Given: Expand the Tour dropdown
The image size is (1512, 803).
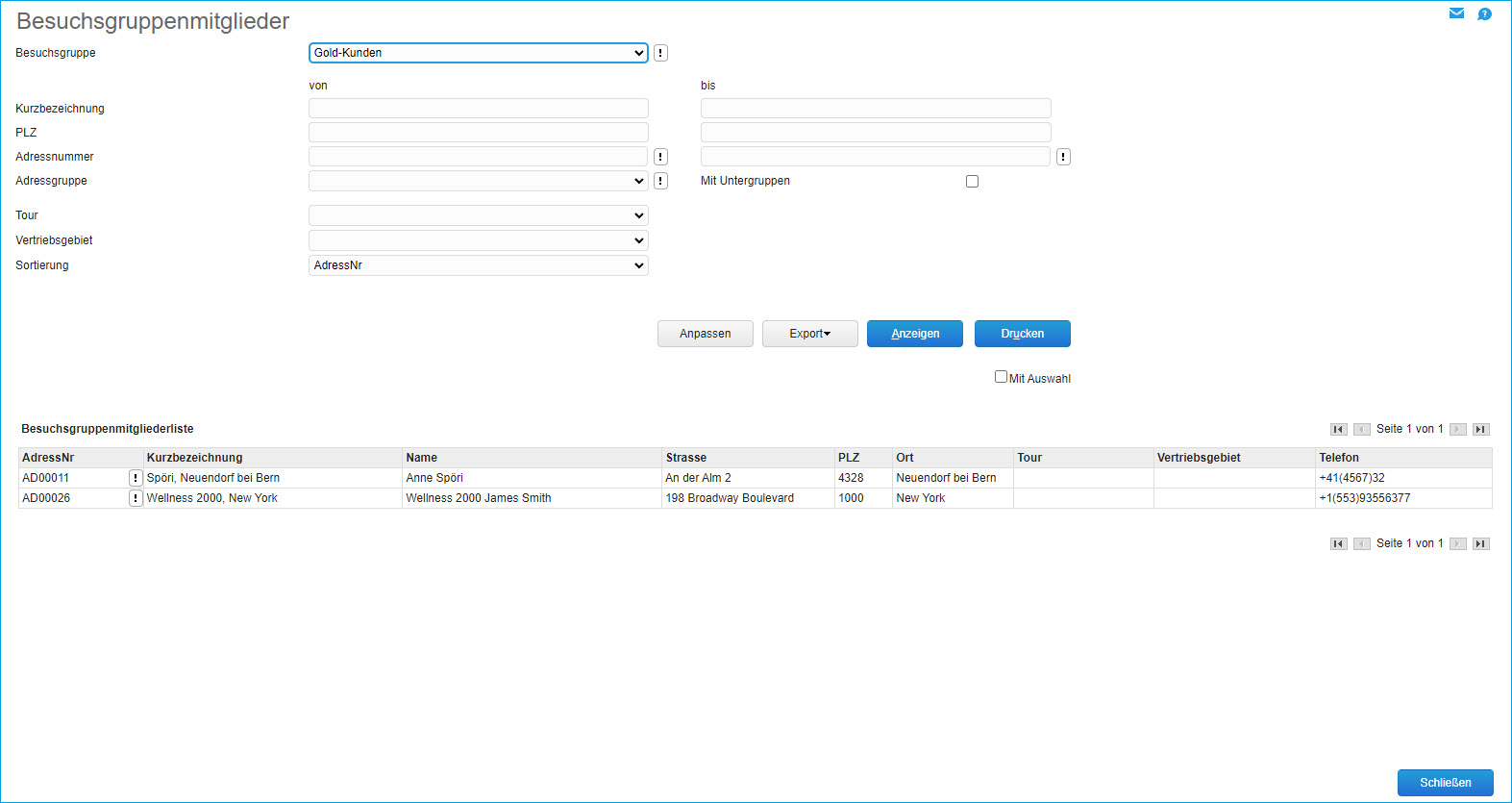Looking at the screenshot, I should pyautogui.click(x=478, y=215).
